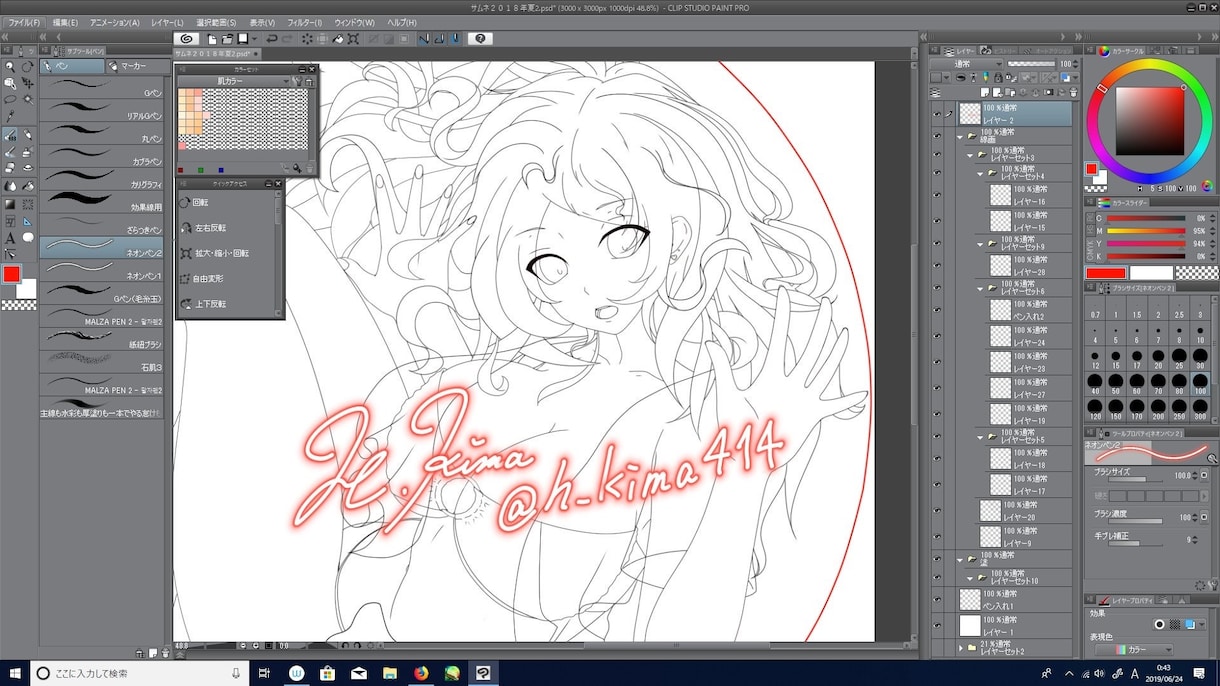The image size is (1220, 686).
Task: Select the Eyedropper tool in the toolbox
Action: pyautogui.click(x=10, y=116)
